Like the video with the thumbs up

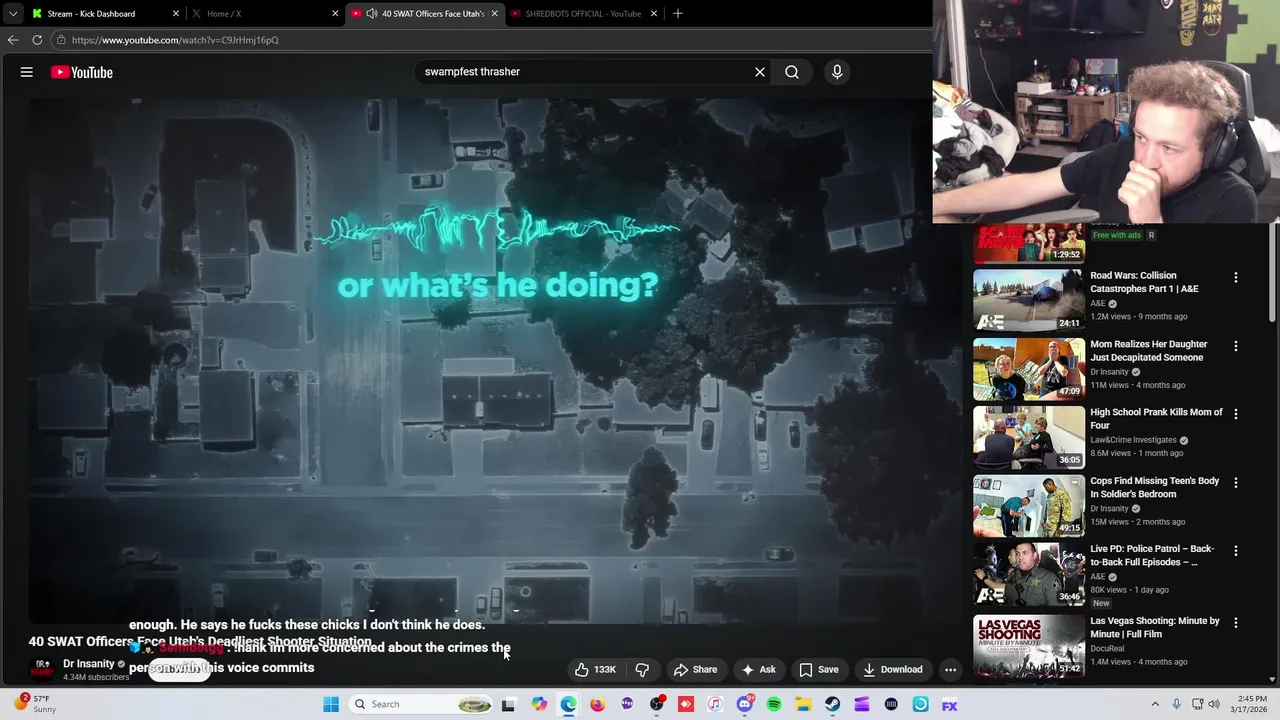pyautogui.click(x=595, y=670)
